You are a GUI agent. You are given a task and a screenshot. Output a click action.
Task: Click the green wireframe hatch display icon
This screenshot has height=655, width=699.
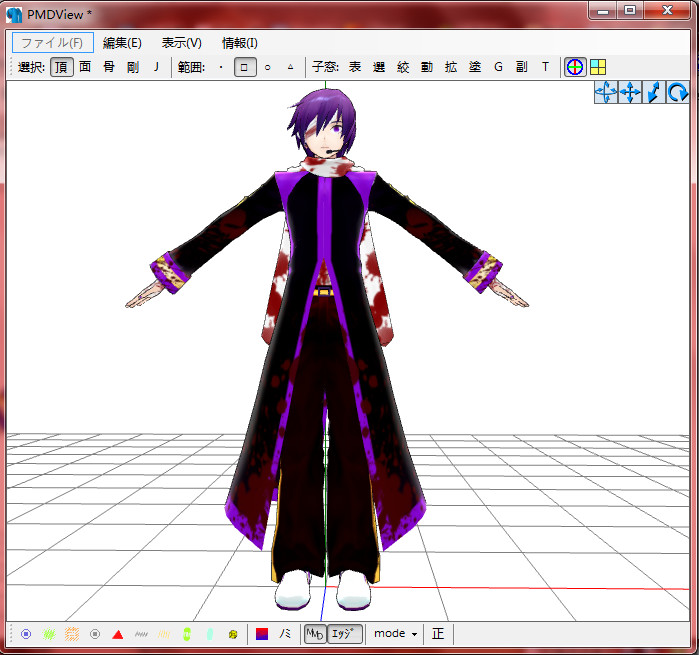point(49,634)
